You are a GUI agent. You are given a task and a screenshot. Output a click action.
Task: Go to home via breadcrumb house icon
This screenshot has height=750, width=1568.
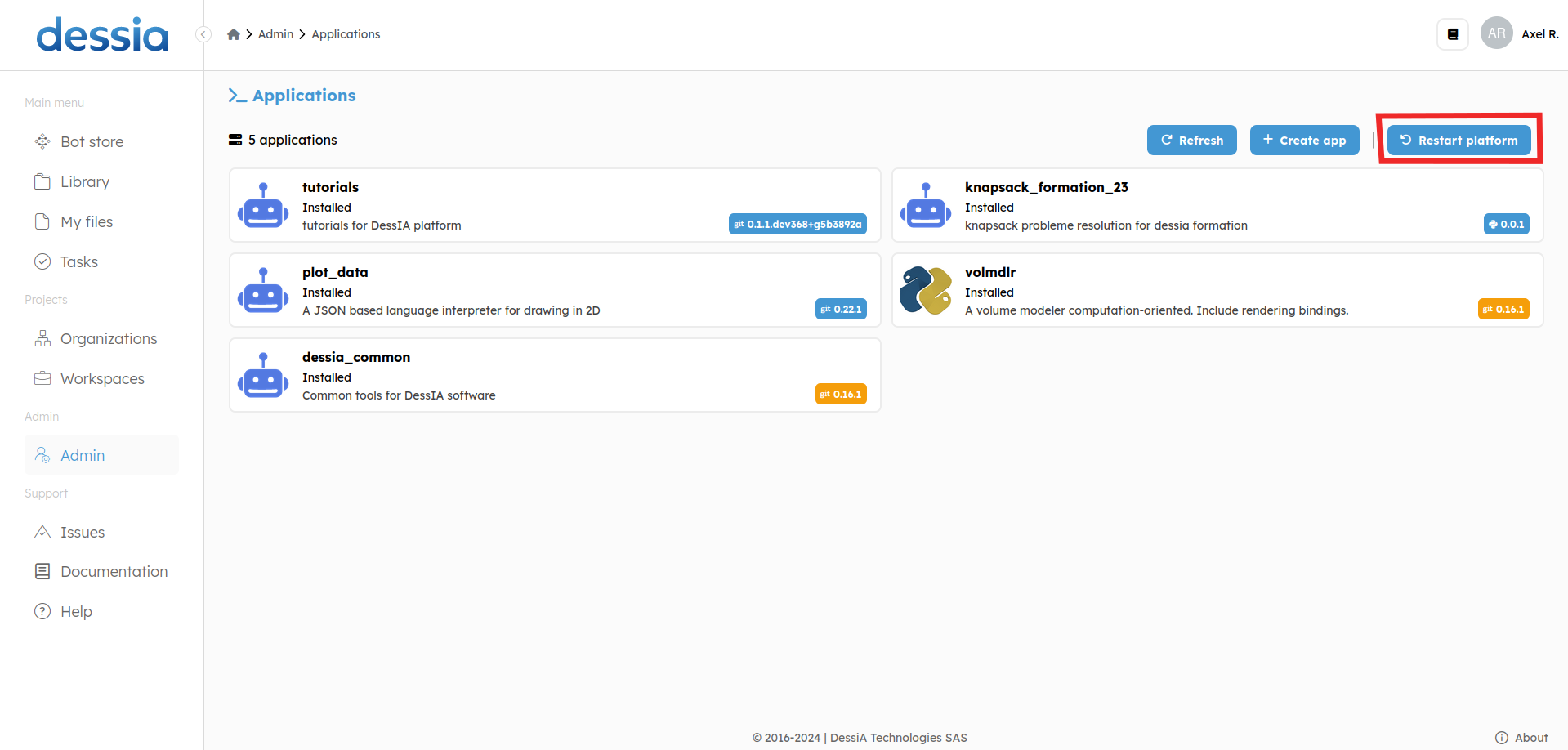click(234, 34)
